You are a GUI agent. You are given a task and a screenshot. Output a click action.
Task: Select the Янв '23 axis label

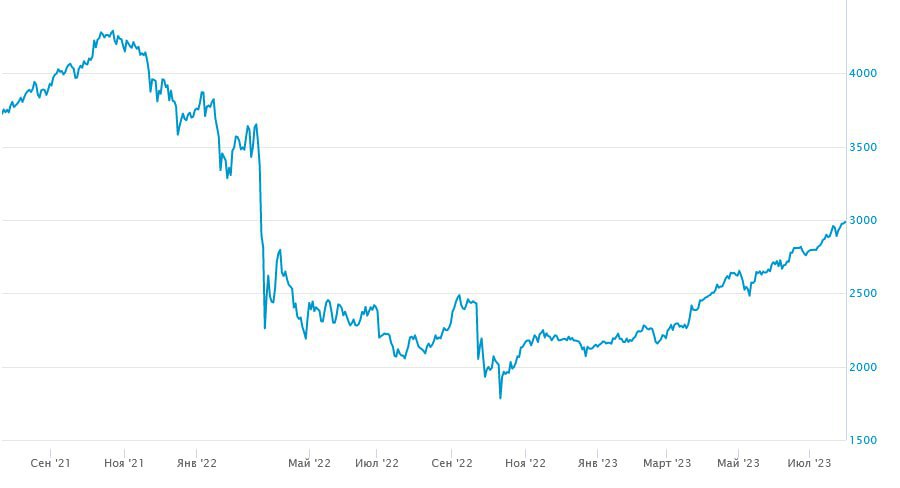597,463
